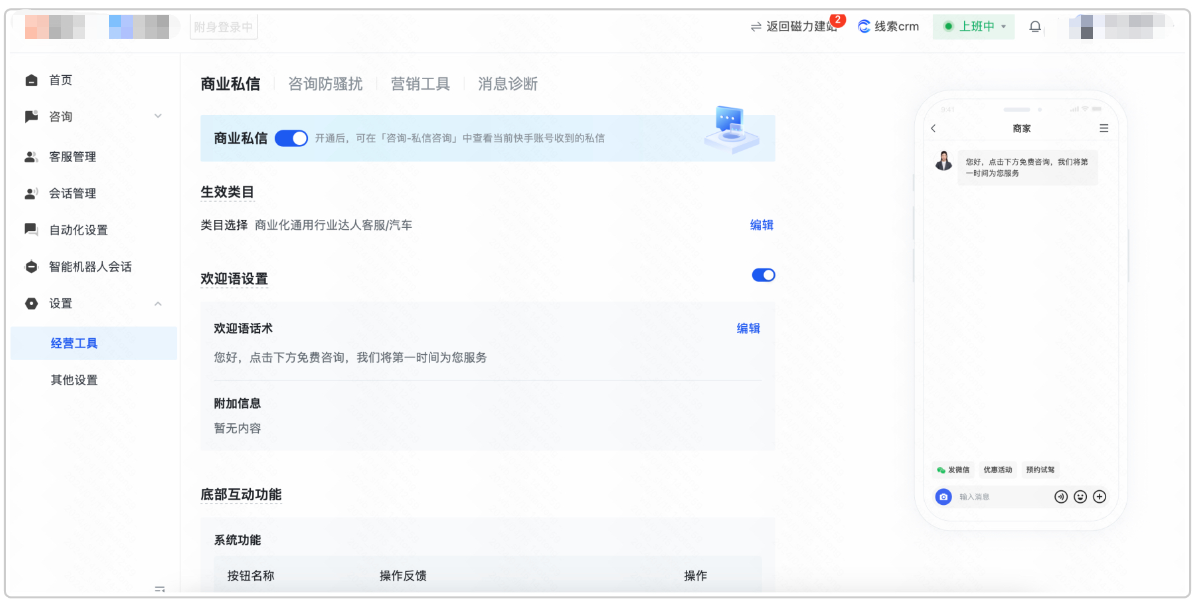Open 自动化设置 from the sidebar
Image resolution: width=1196 pixels, height=602 pixels.
click(80, 229)
